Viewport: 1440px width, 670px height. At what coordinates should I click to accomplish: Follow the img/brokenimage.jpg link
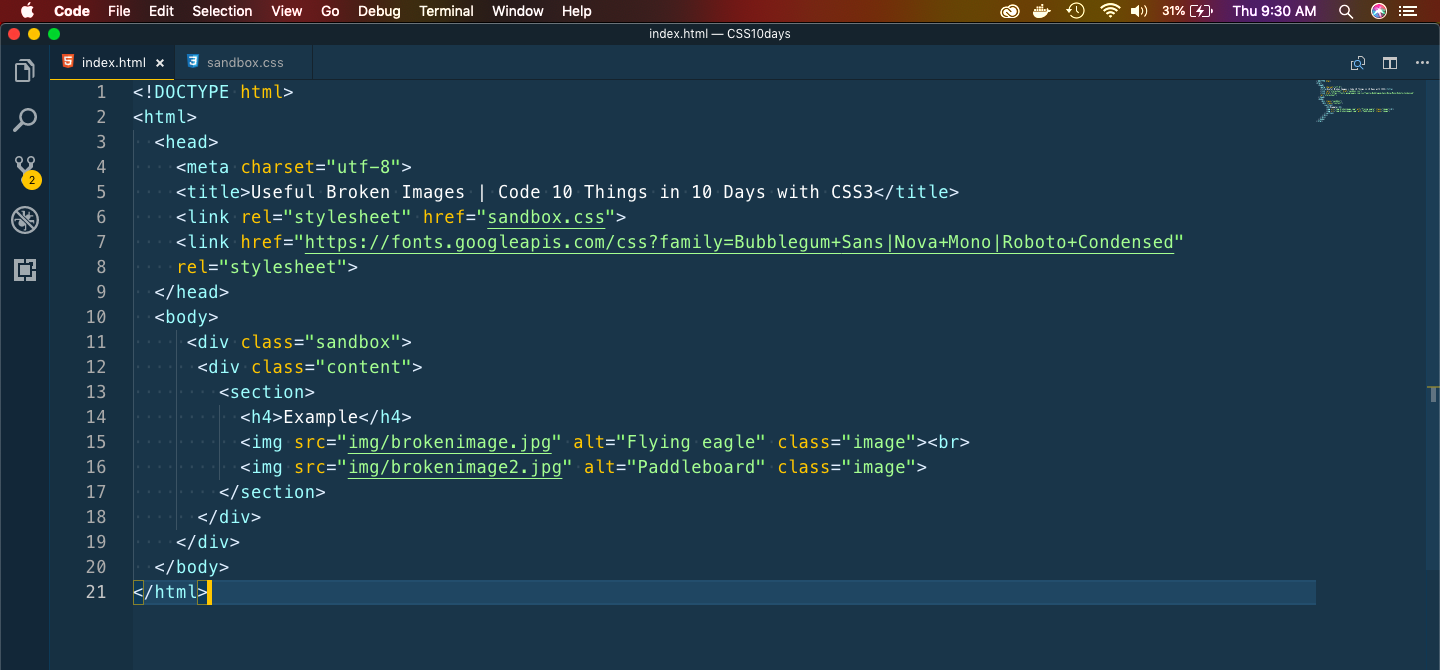(449, 442)
